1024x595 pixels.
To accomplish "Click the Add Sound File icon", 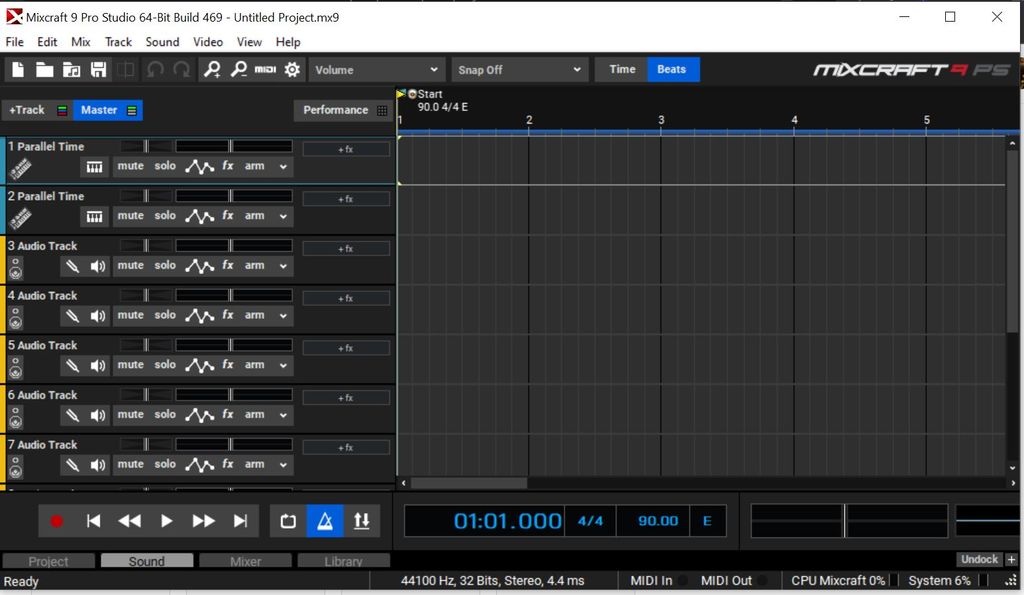I will (x=71, y=69).
